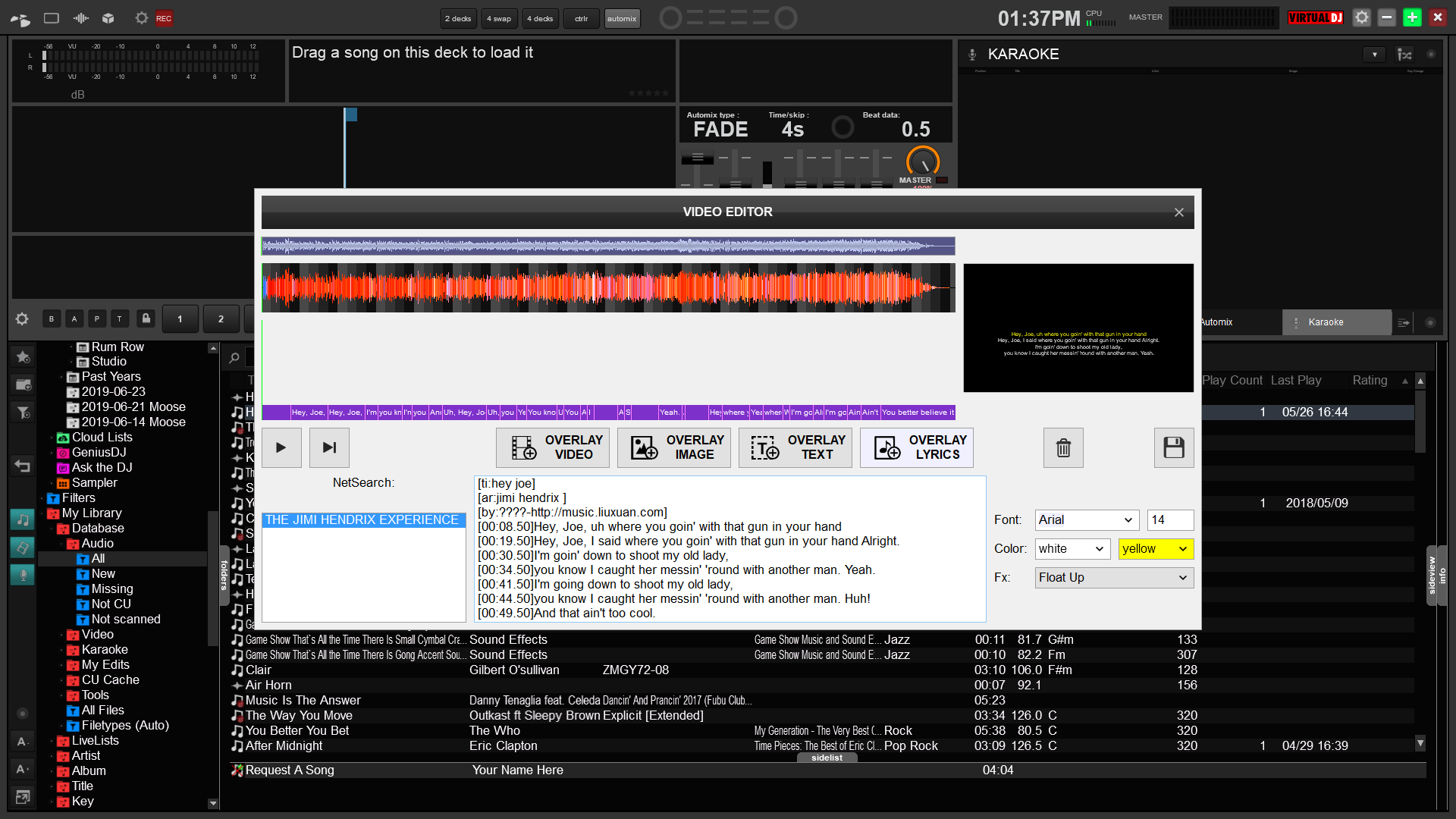This screenshot has height=819, width=1456.
Task: Select the Overlay Lyrics tool
Action: coord(916,447)
